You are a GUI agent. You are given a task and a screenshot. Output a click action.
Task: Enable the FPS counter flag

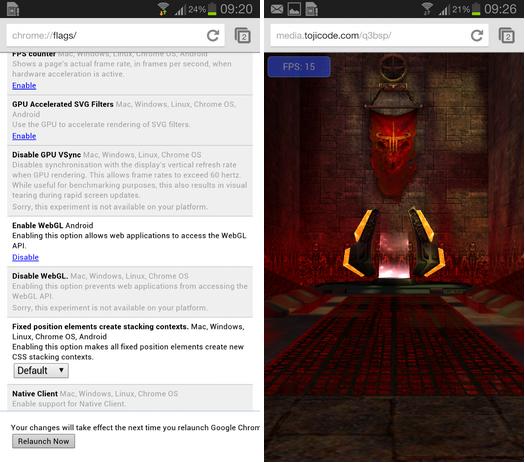(24, 86)
